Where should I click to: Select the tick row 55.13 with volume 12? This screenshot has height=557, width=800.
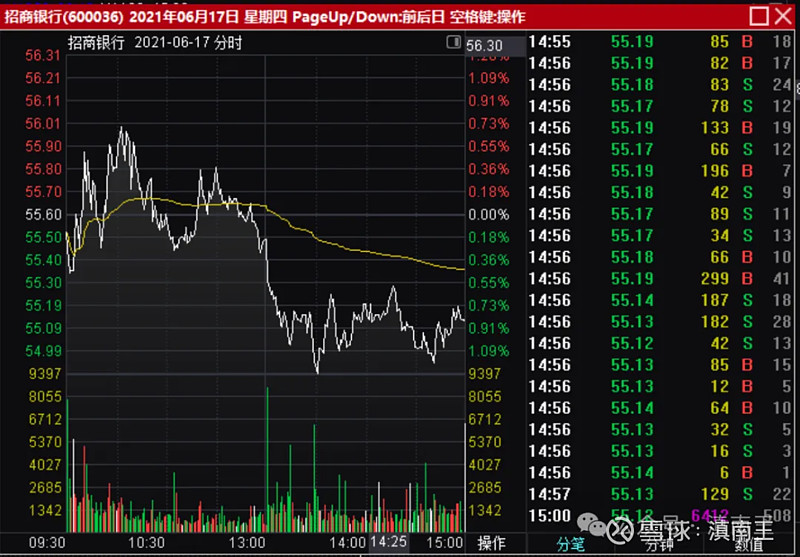coord(660,386)
